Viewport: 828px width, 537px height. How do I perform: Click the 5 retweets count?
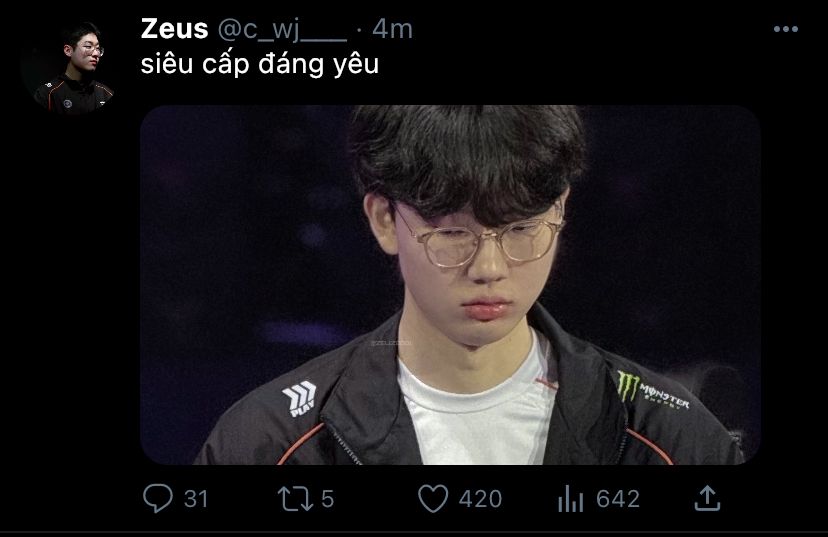[x=327, y=499]
